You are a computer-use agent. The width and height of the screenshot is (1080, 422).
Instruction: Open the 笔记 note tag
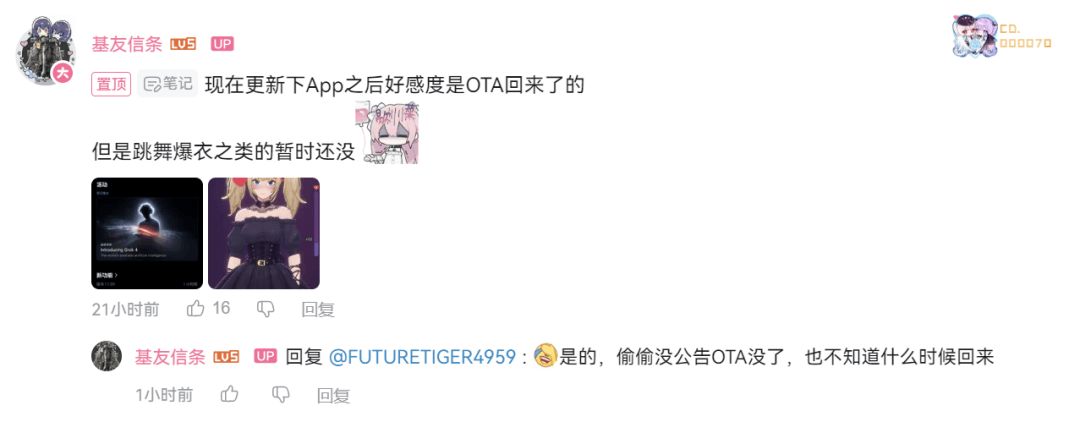click(167, 84)
